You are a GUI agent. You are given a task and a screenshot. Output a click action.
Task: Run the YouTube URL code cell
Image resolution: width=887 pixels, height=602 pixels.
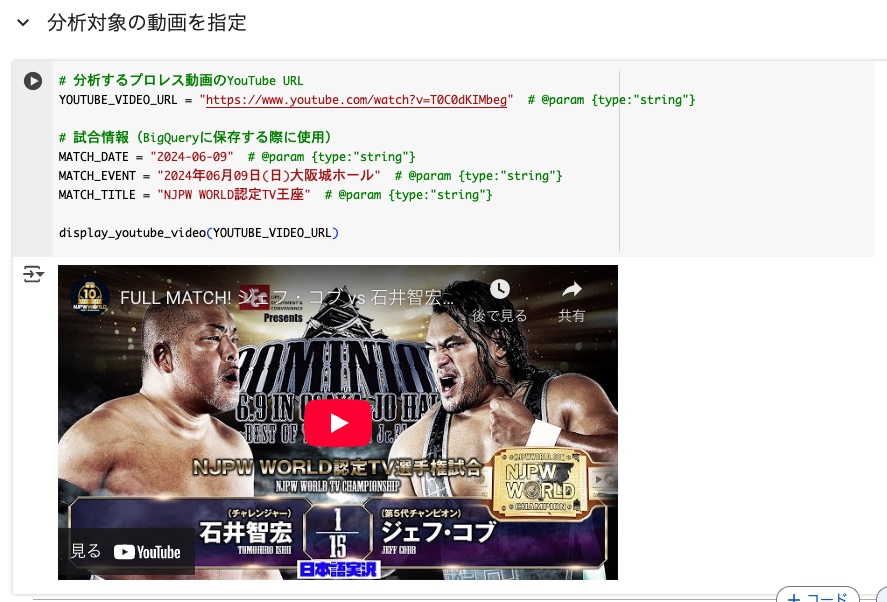[33, 81]
